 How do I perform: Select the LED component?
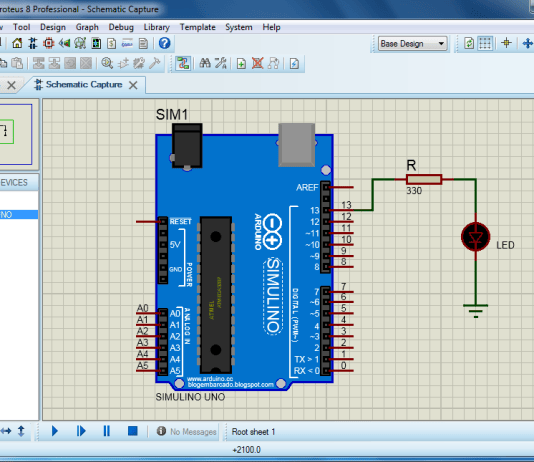(475, 237)
